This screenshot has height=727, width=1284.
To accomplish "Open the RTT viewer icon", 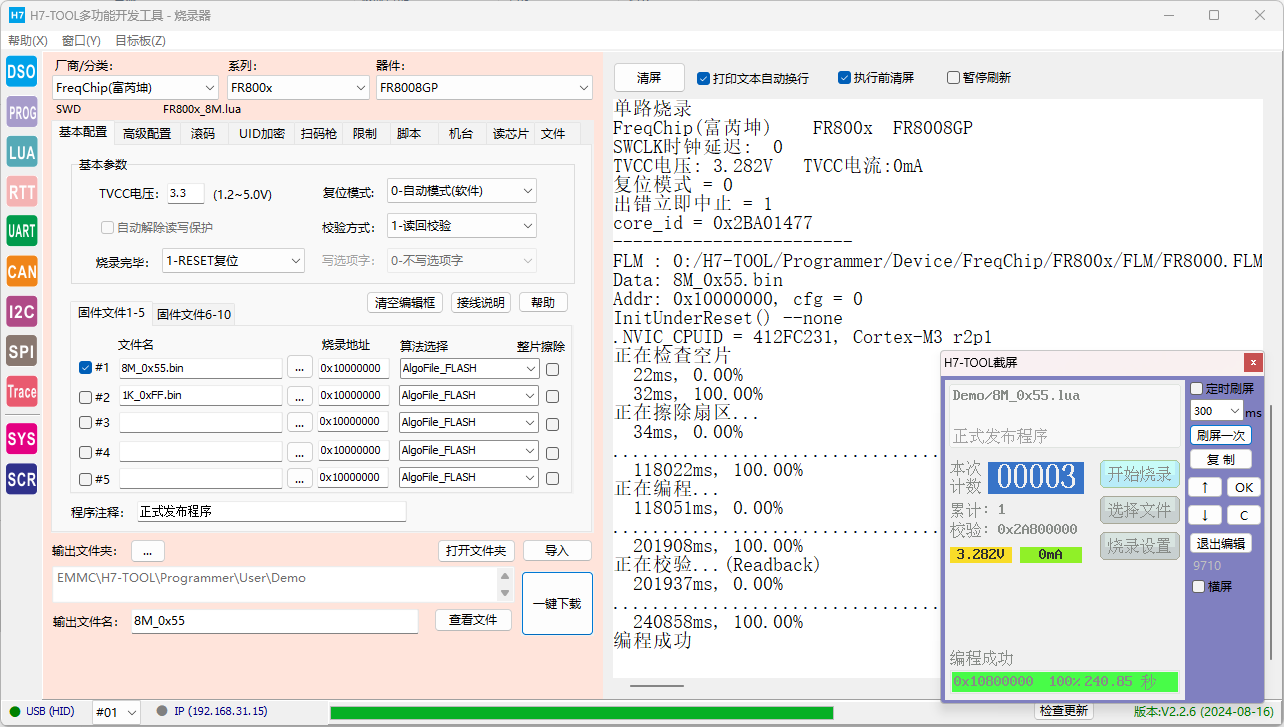I will 22,191.
